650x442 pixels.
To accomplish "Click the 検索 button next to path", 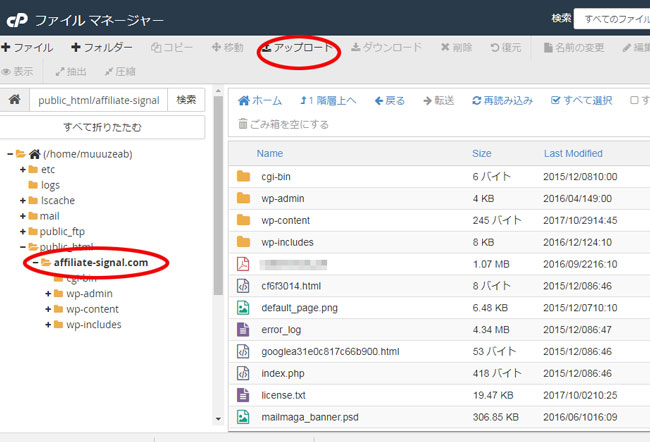I will coord(186,100).
